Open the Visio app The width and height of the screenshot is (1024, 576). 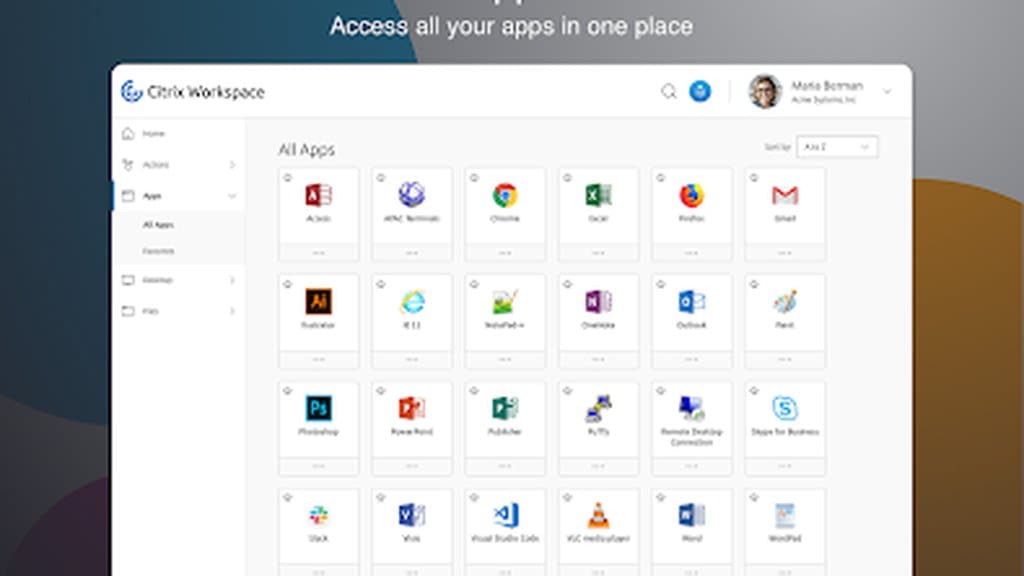coord(411,515)
